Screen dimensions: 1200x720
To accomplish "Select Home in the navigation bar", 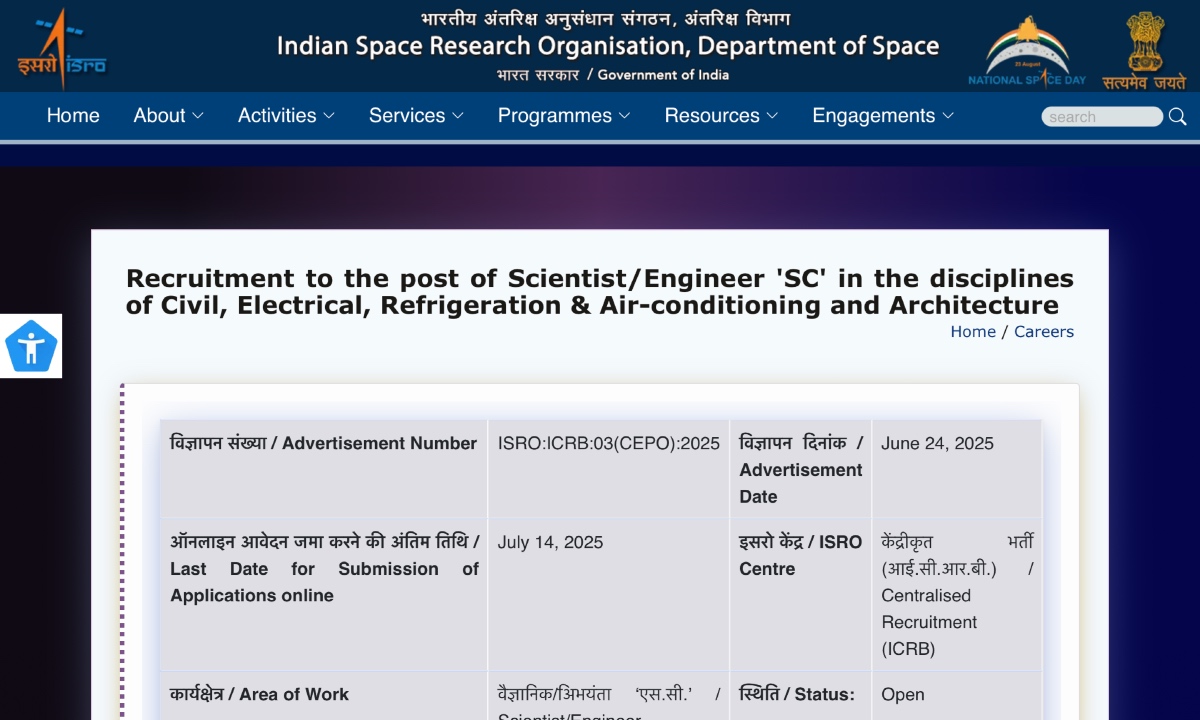I will click(73, 116).
